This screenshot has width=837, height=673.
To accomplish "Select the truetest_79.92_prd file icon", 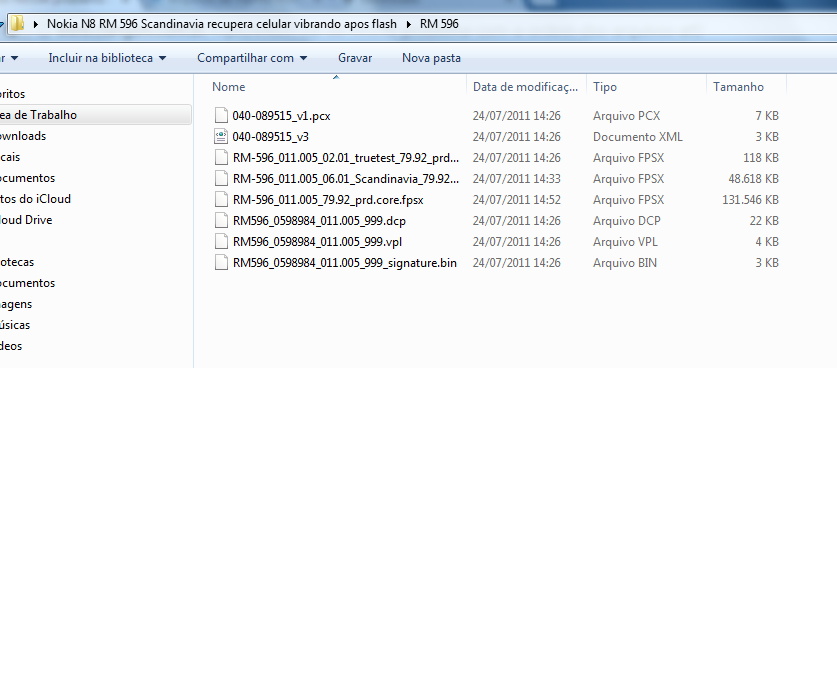I will click(x=221, y=157).
